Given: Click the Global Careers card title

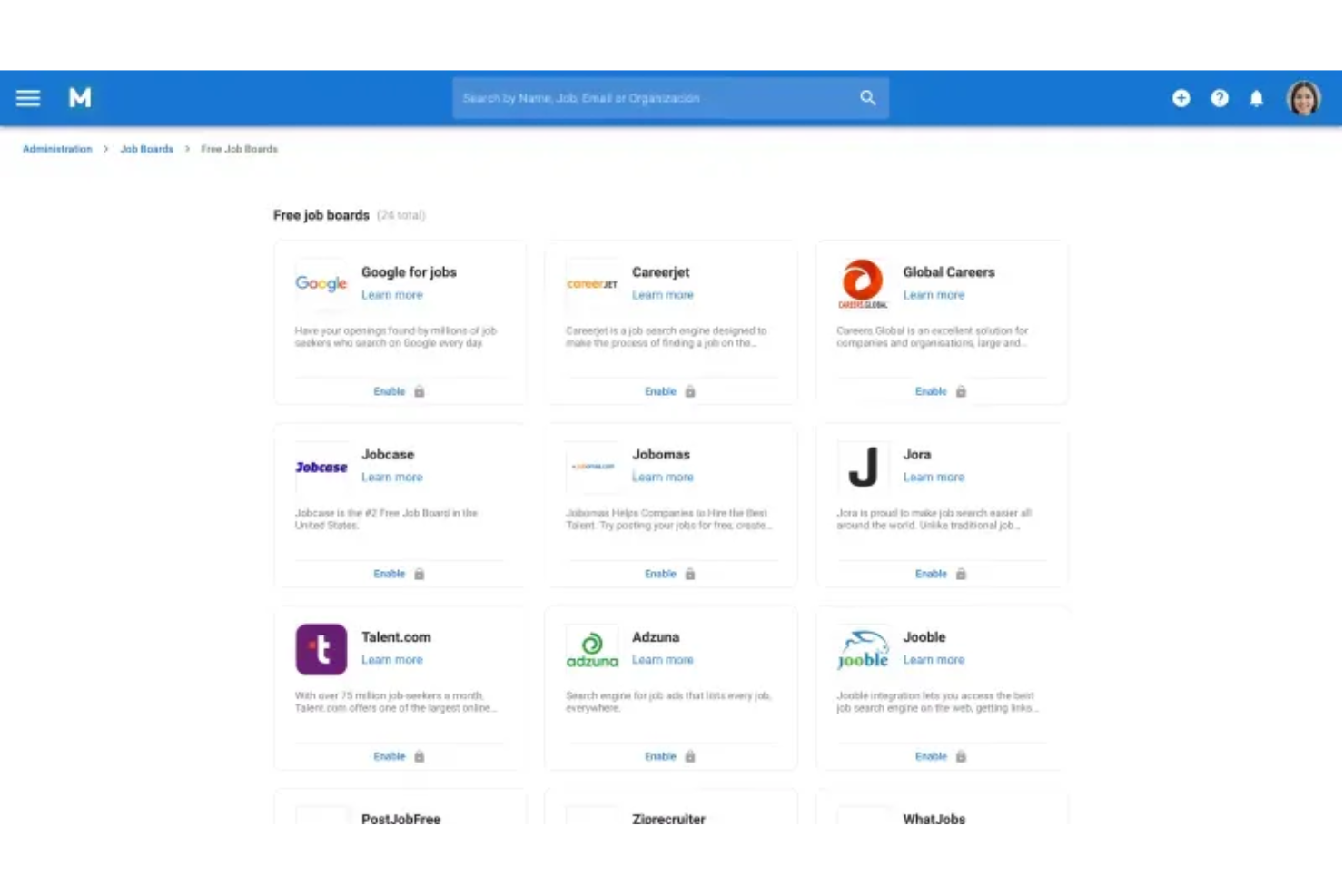Looking at the screenshot, I should (x=949, y=272).
